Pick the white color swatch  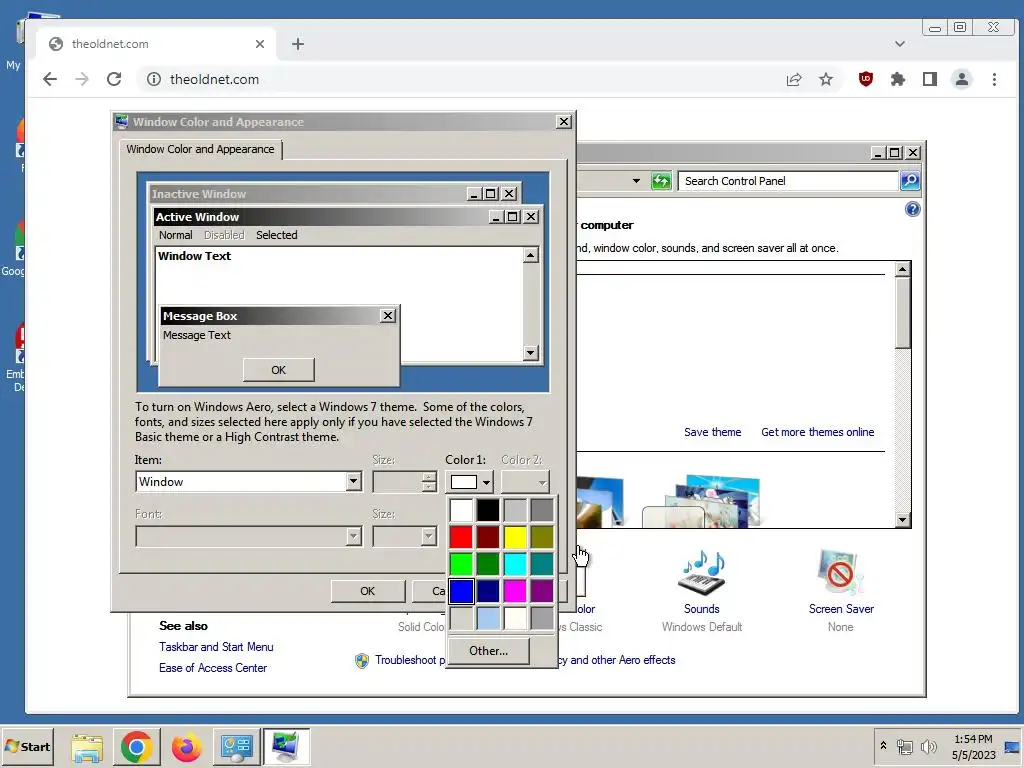tap(461, 510)
